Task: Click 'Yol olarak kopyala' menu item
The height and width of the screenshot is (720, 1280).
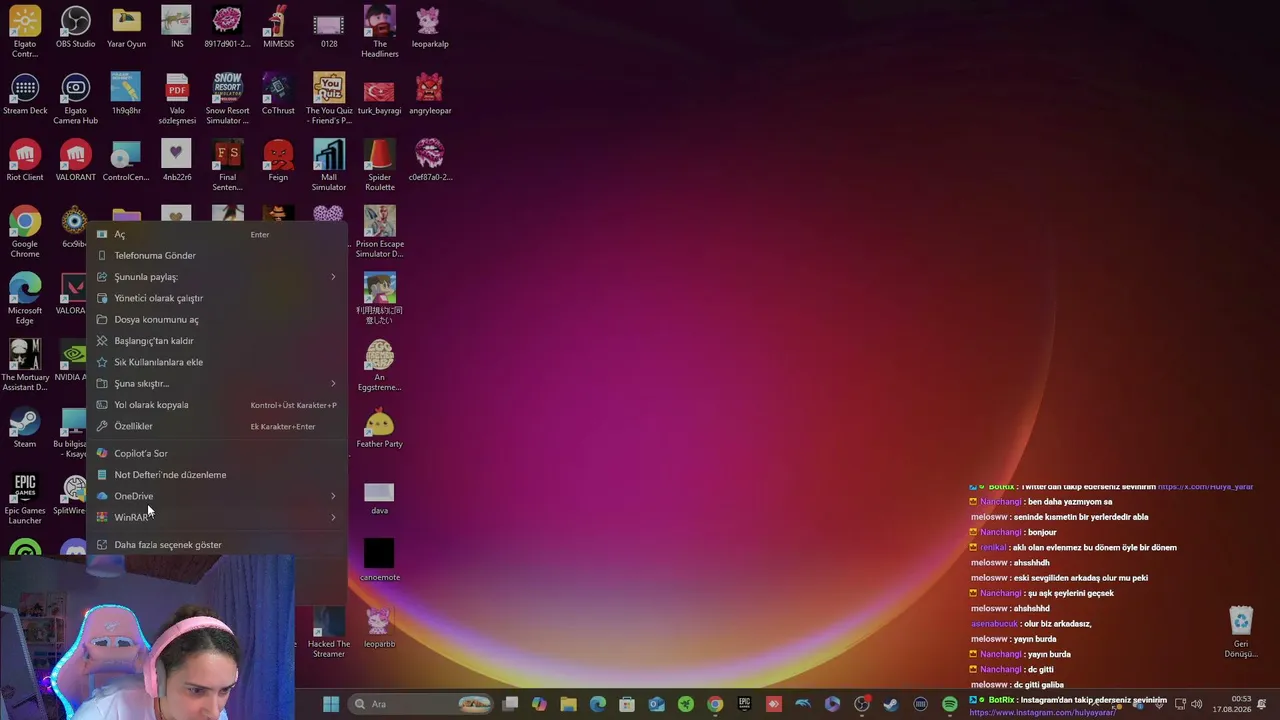Action: coord(218,405)
